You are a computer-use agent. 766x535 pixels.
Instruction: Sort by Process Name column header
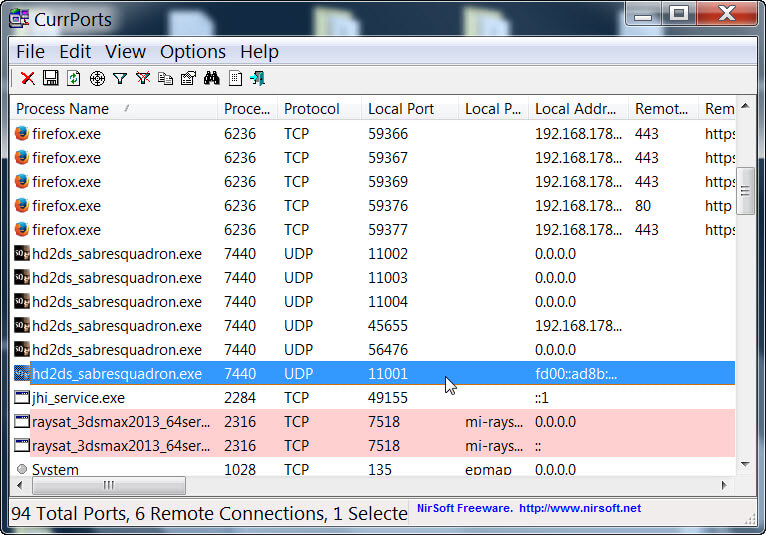point(114,108)
